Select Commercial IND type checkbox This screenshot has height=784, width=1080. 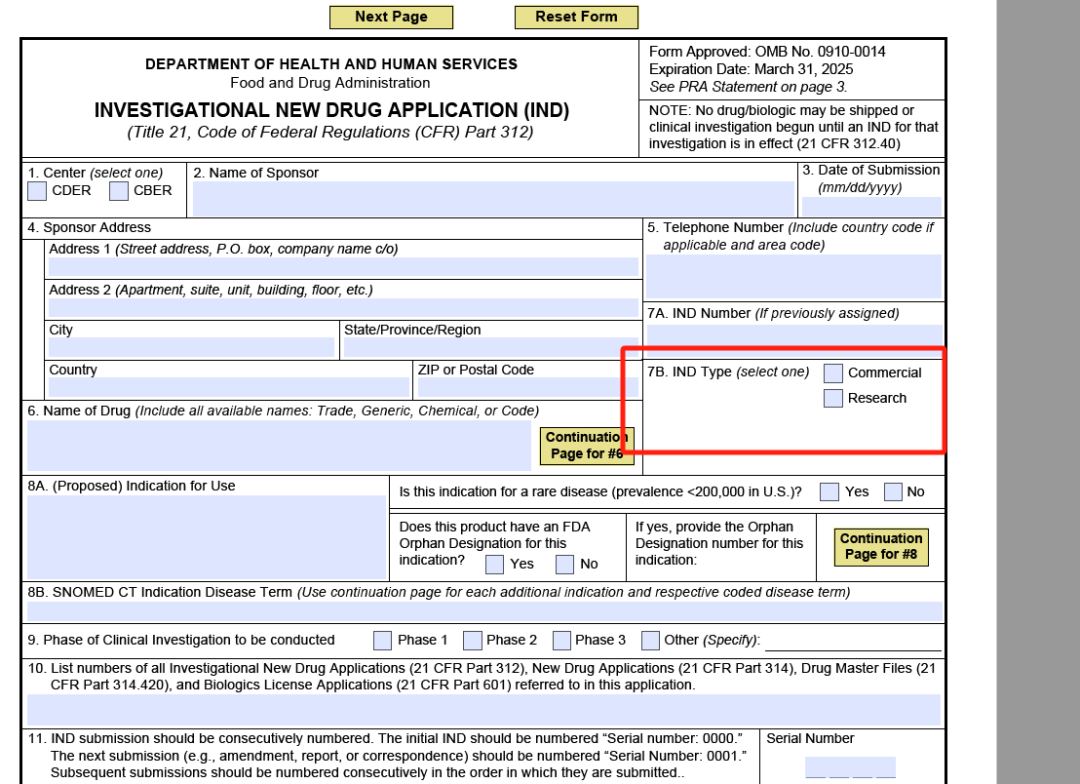[833, 373]
